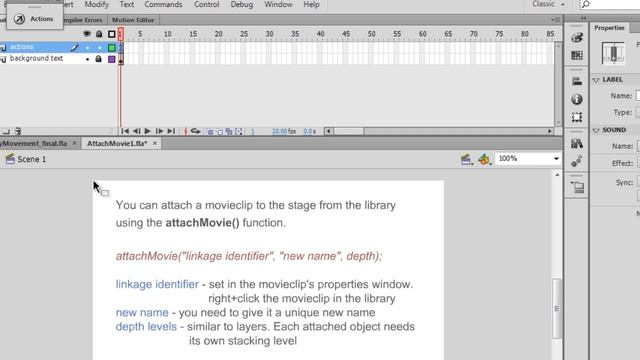Play the timeline
640x360 pixels.
click(x=148, y=131)
